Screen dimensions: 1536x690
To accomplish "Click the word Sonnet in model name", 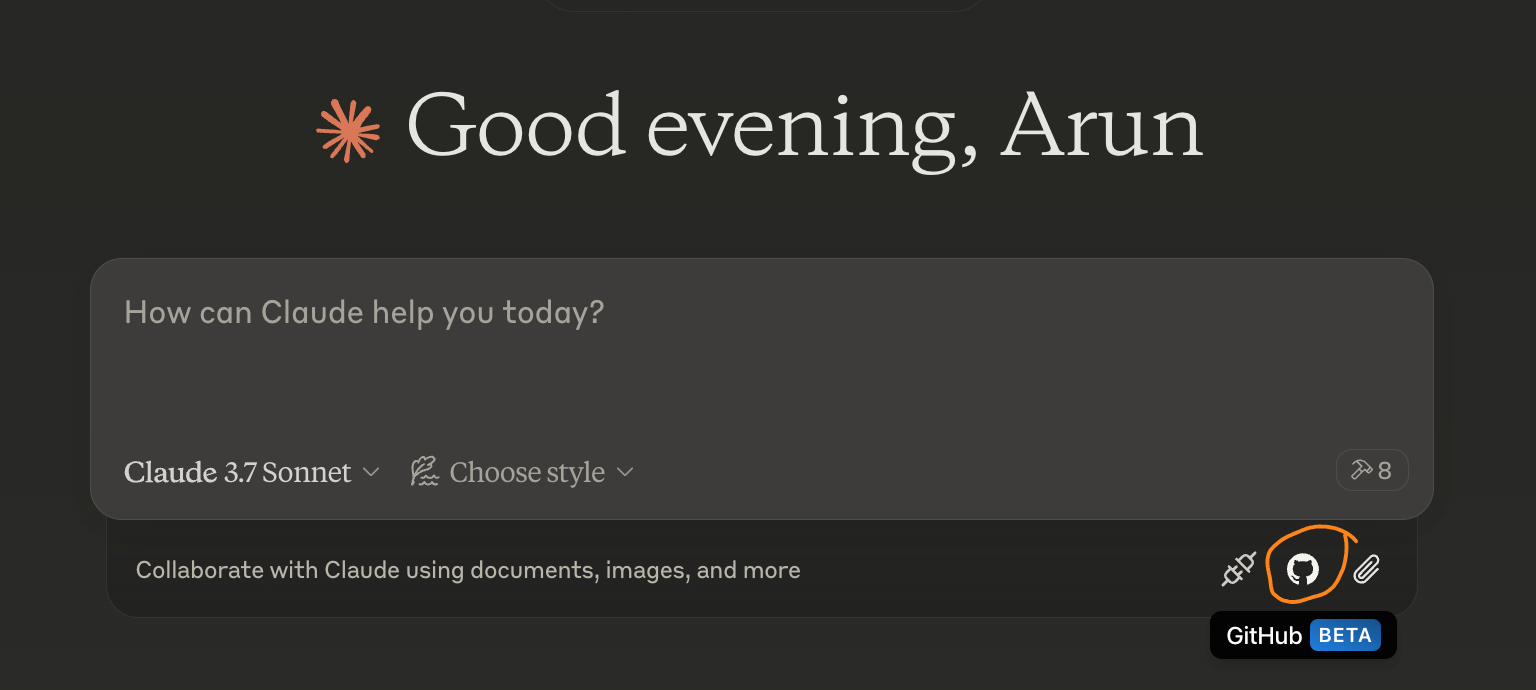I will [306, 472].
